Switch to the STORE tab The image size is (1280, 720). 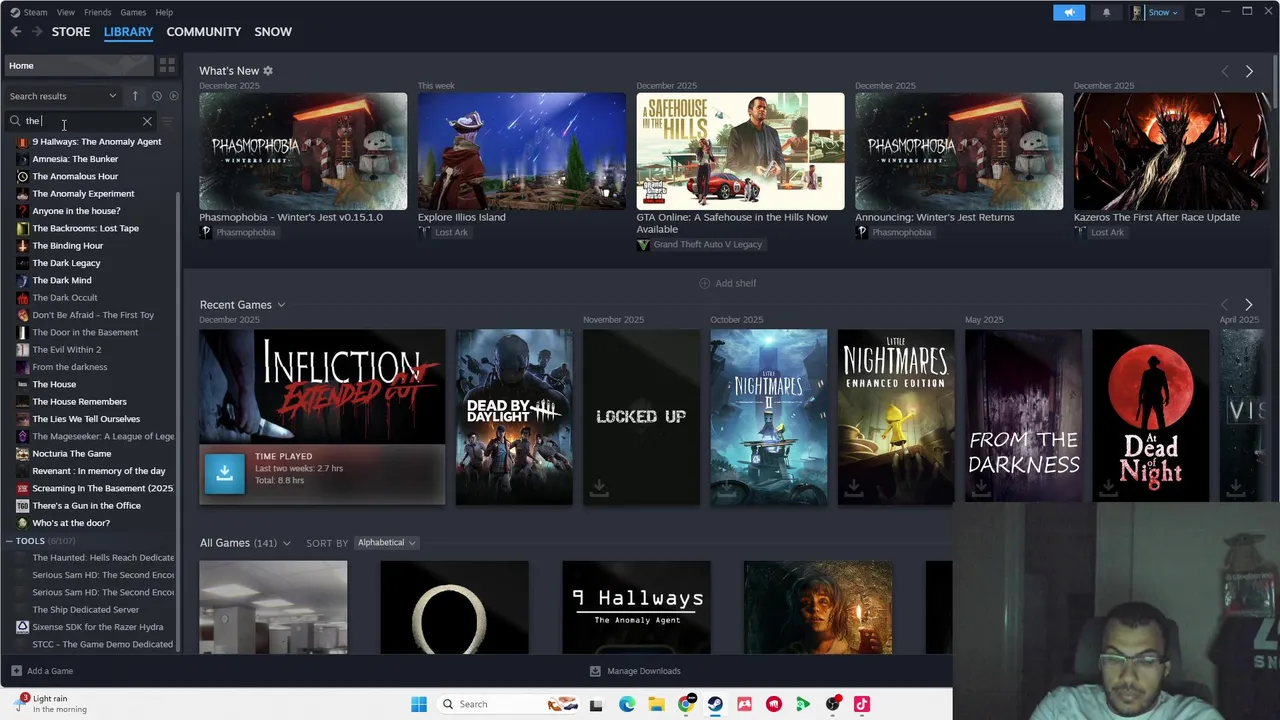click(71, 32)
